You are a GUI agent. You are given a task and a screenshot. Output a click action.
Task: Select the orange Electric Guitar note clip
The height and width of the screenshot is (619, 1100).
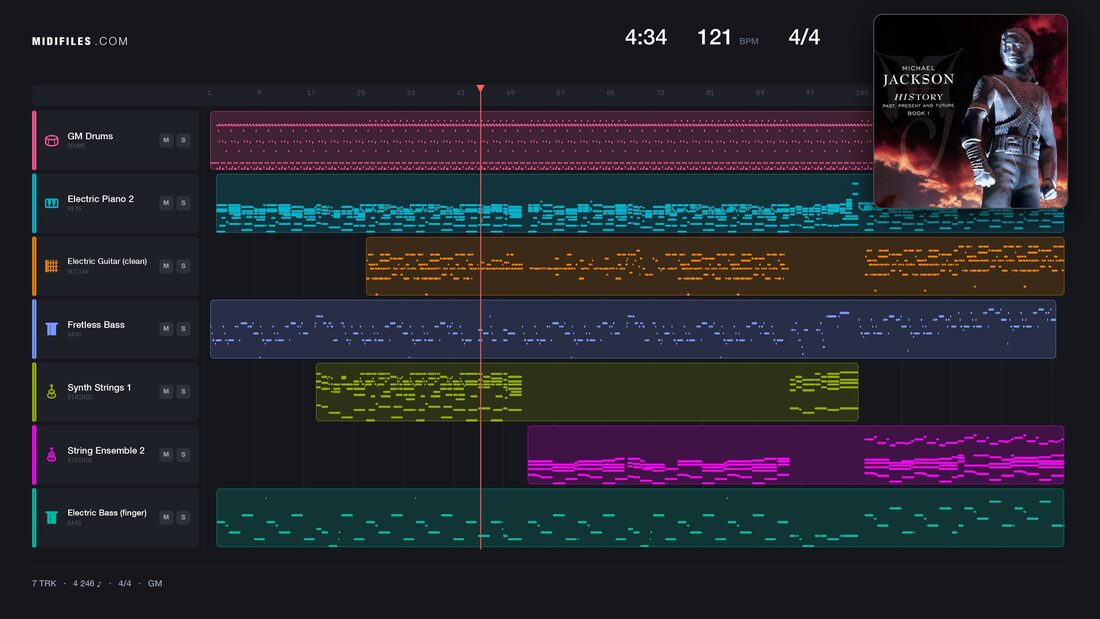tap(715, 266)
